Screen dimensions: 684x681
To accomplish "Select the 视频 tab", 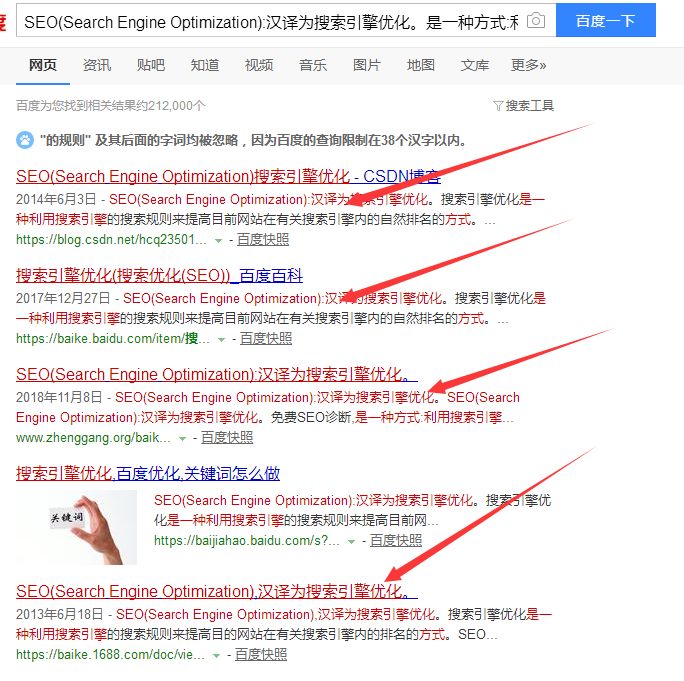I will (x=259, y=65).
